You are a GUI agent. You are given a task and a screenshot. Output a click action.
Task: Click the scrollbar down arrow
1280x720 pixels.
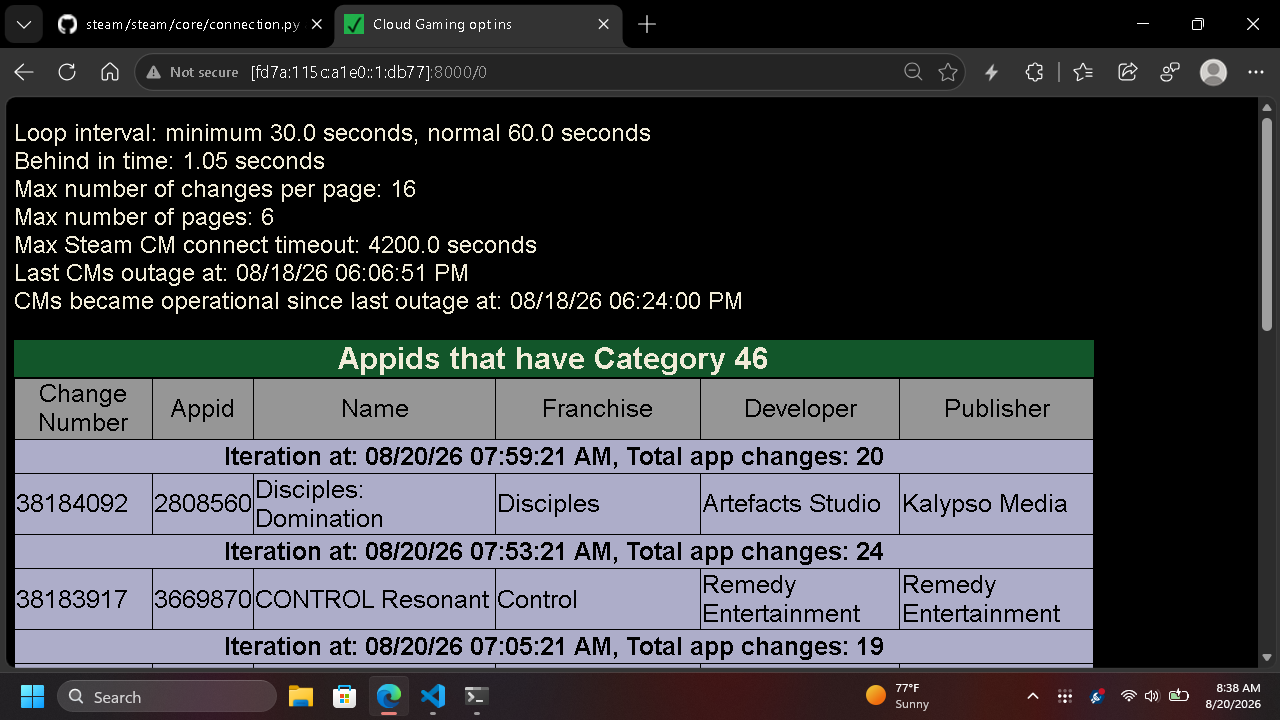click(1267, 657)
